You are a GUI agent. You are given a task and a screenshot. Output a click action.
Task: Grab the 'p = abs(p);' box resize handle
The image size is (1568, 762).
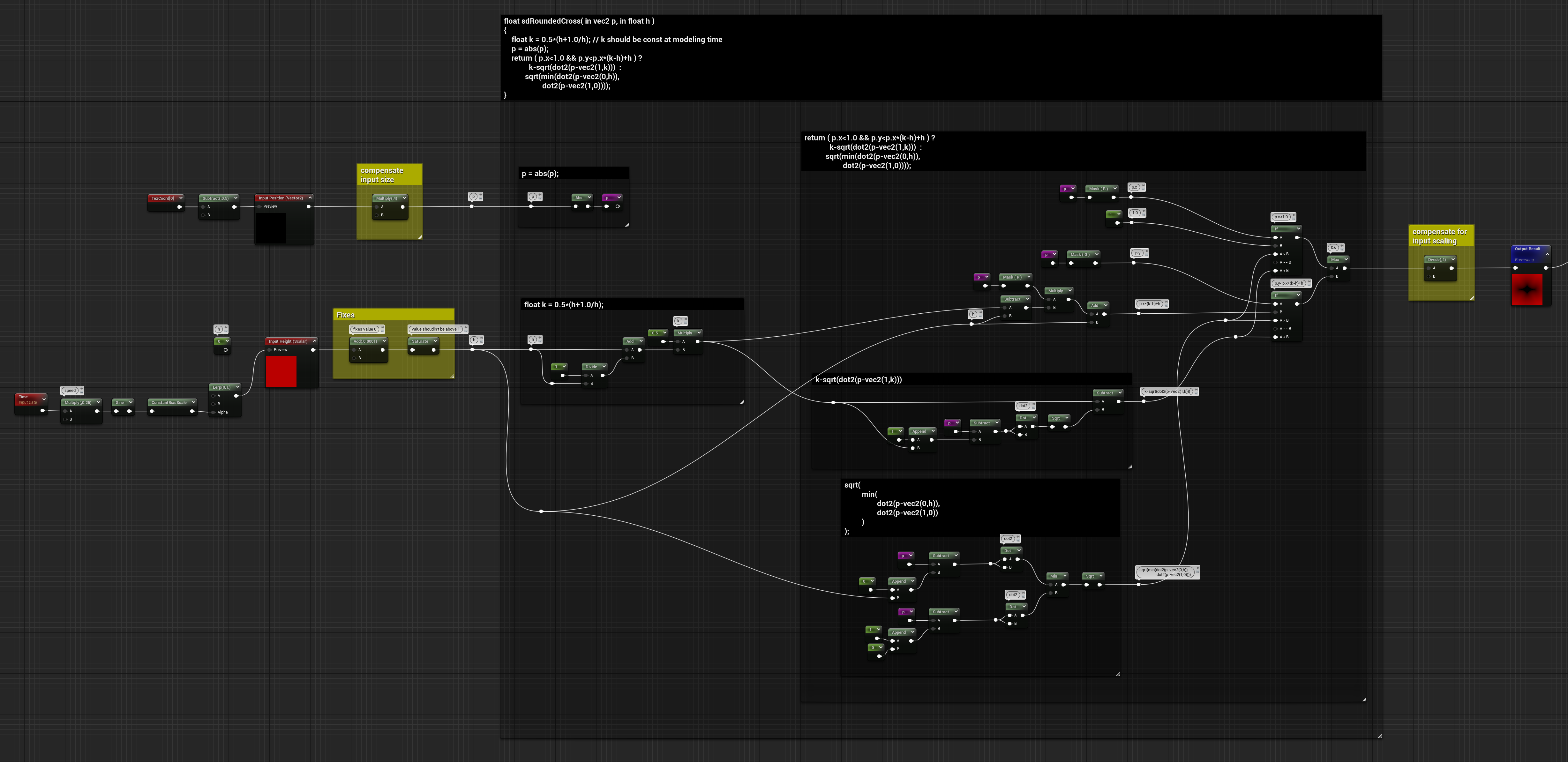[x=627, y=225]
